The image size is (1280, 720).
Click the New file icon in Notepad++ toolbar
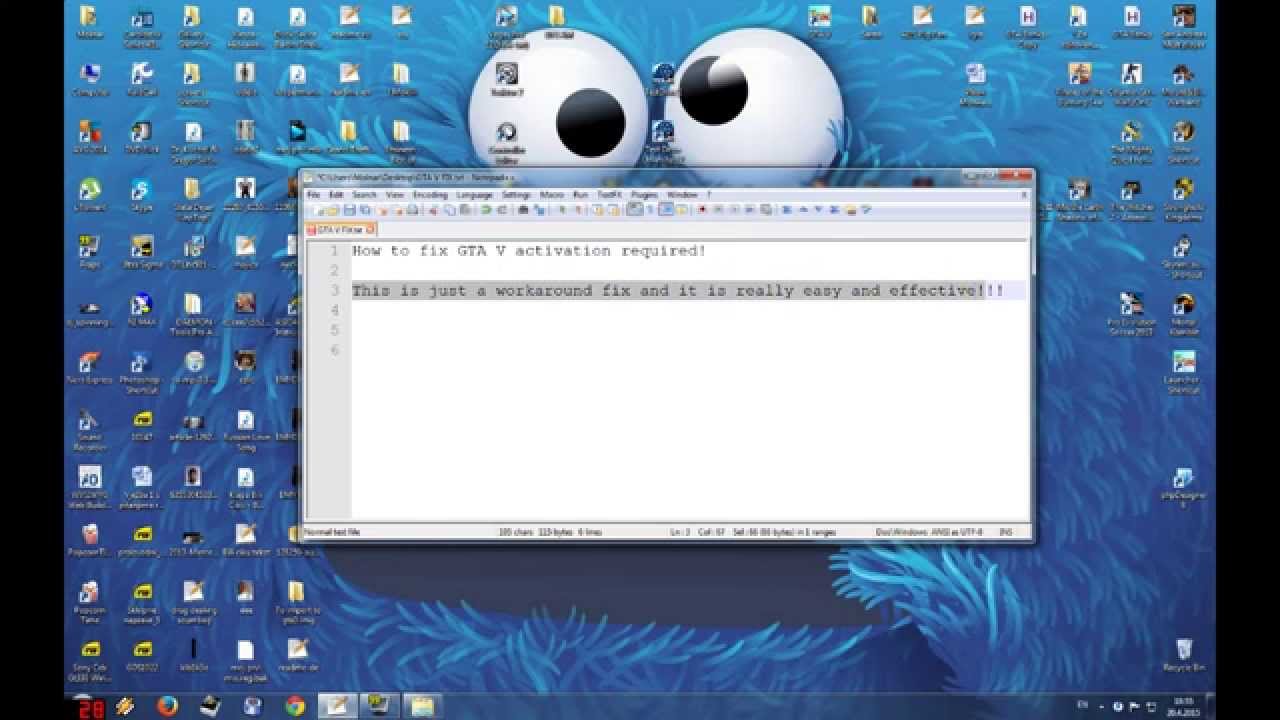[318, 210]
